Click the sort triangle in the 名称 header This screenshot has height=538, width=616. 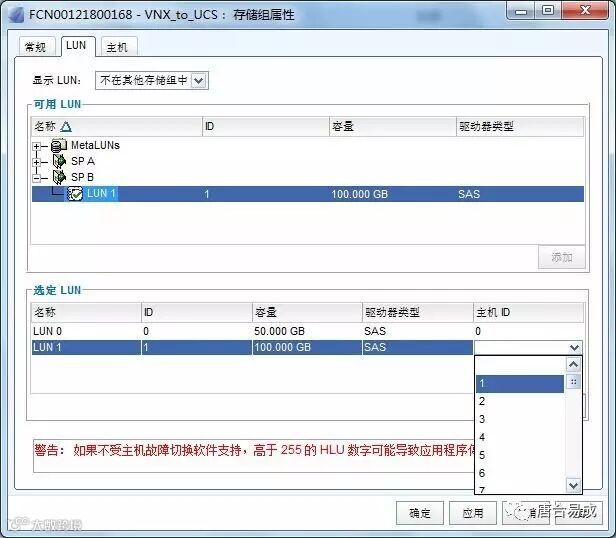tap(66, 127)
